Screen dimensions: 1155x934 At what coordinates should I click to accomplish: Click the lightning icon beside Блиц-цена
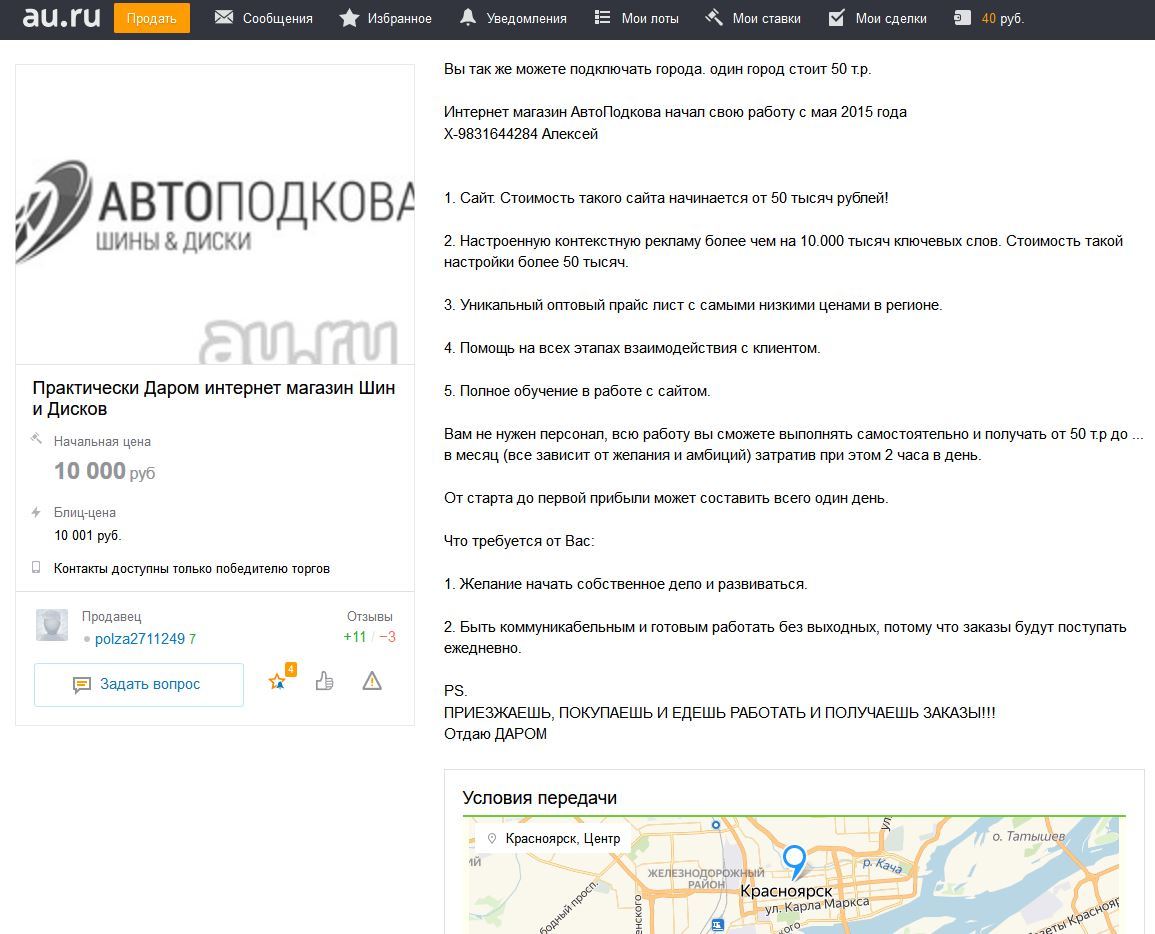point(35,512)
